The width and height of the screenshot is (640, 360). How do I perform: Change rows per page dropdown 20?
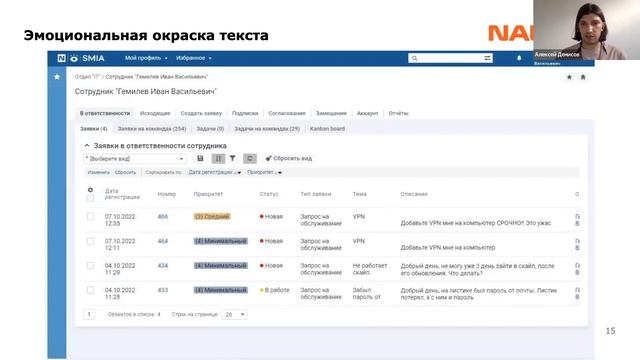point(235,315)
